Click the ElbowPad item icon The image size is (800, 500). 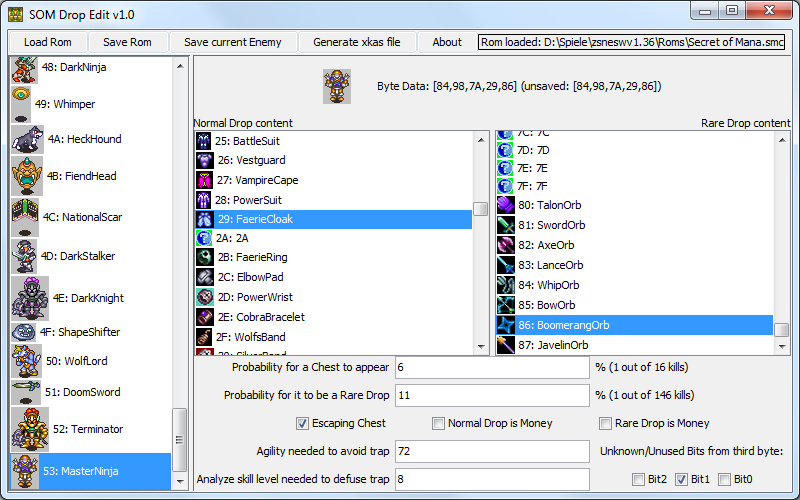[x=205, y=277]
